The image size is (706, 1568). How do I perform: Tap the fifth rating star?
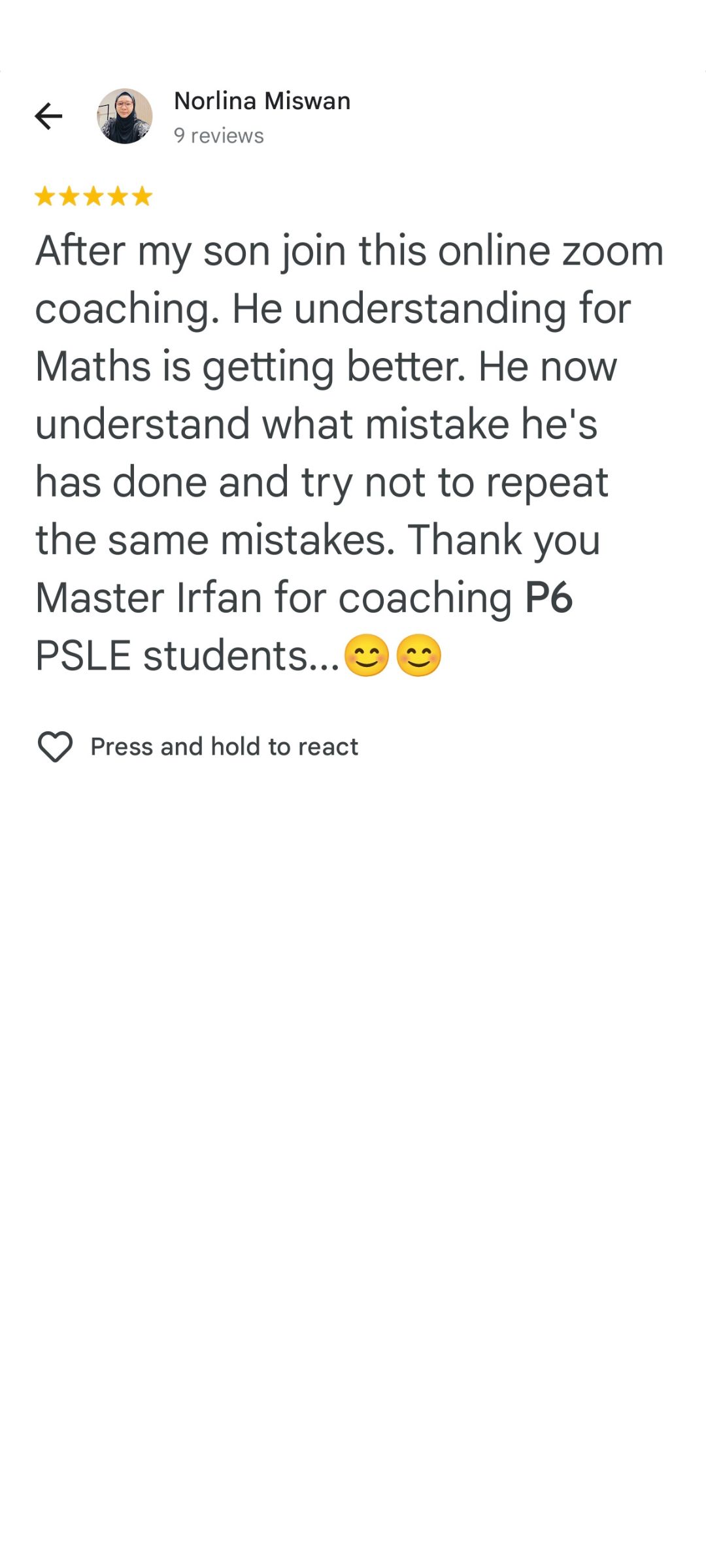(142, 196)
